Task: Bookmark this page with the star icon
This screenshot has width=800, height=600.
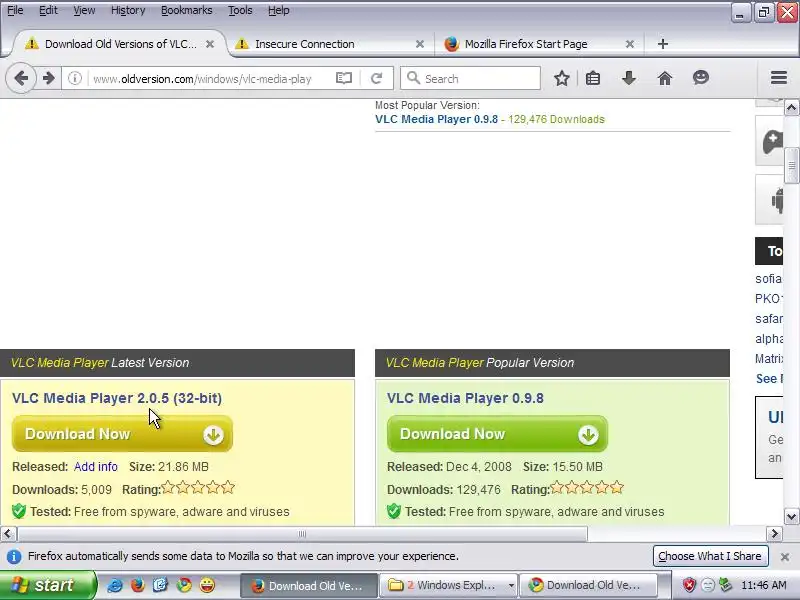Action: (562, 78)
